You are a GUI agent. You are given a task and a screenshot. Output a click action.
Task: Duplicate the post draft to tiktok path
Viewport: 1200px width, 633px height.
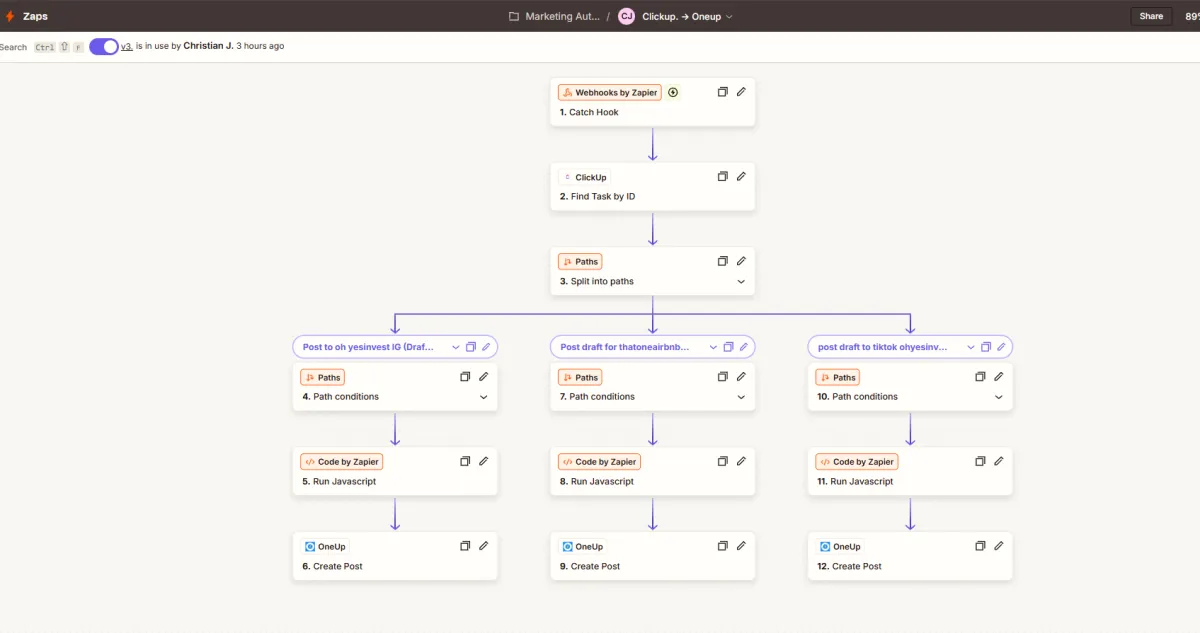pyautogui.click(x=986, y=347)
